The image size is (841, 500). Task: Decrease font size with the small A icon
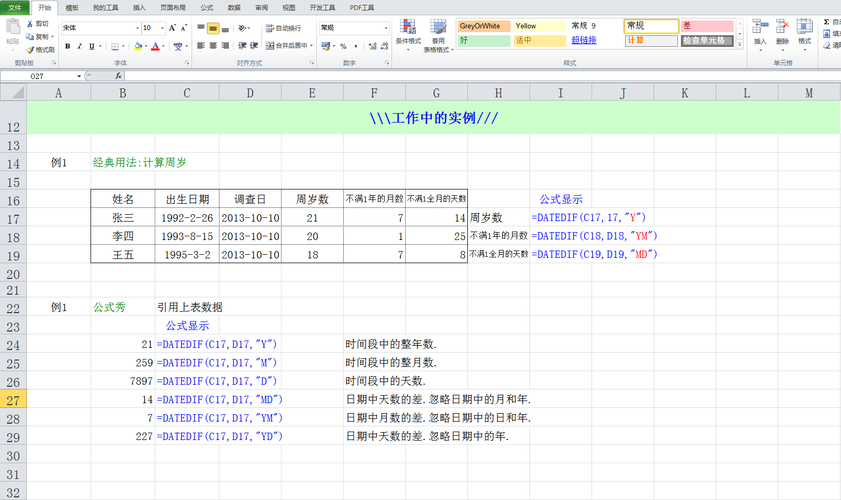[x=183, y=28]
